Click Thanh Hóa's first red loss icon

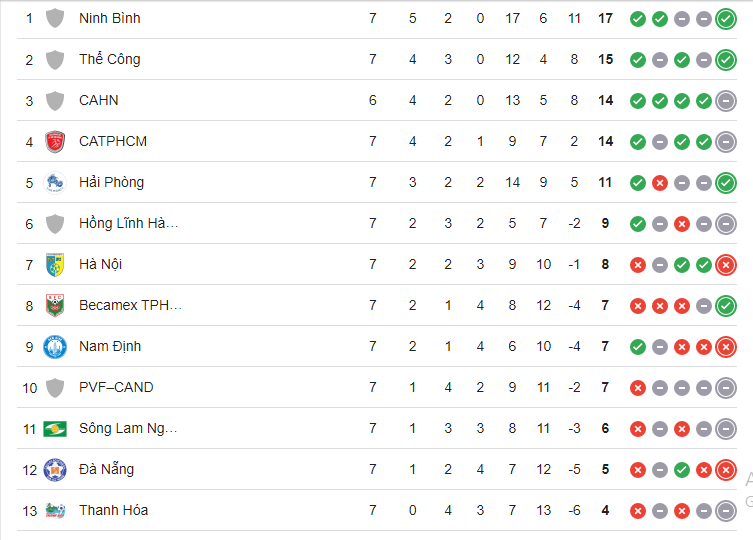point(637,510)
